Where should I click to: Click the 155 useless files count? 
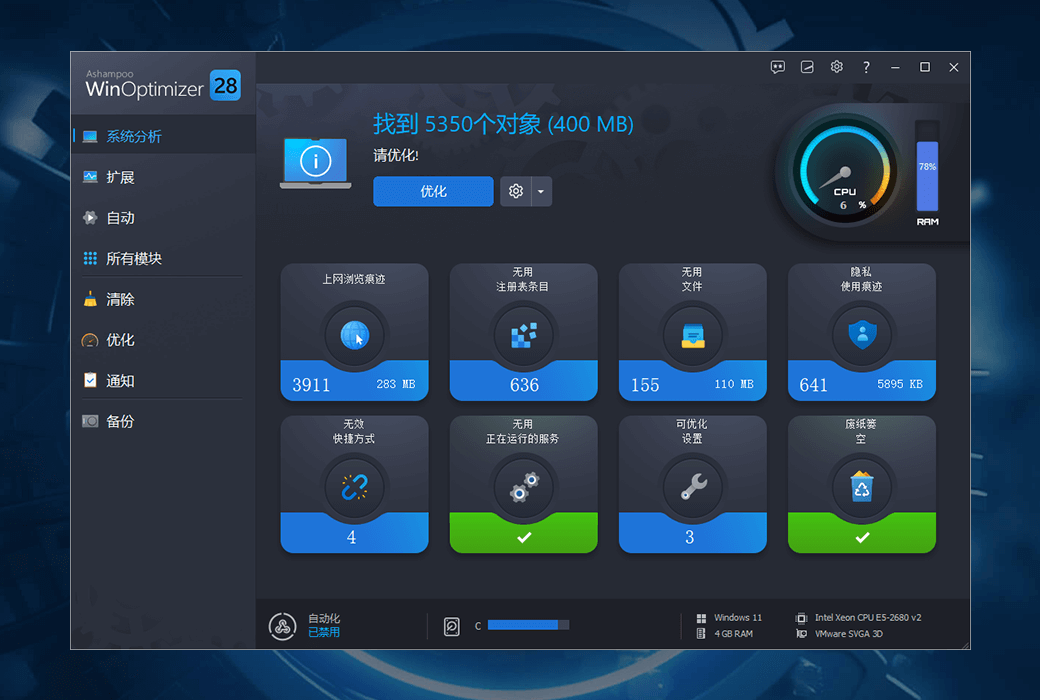tap(645, 385)
